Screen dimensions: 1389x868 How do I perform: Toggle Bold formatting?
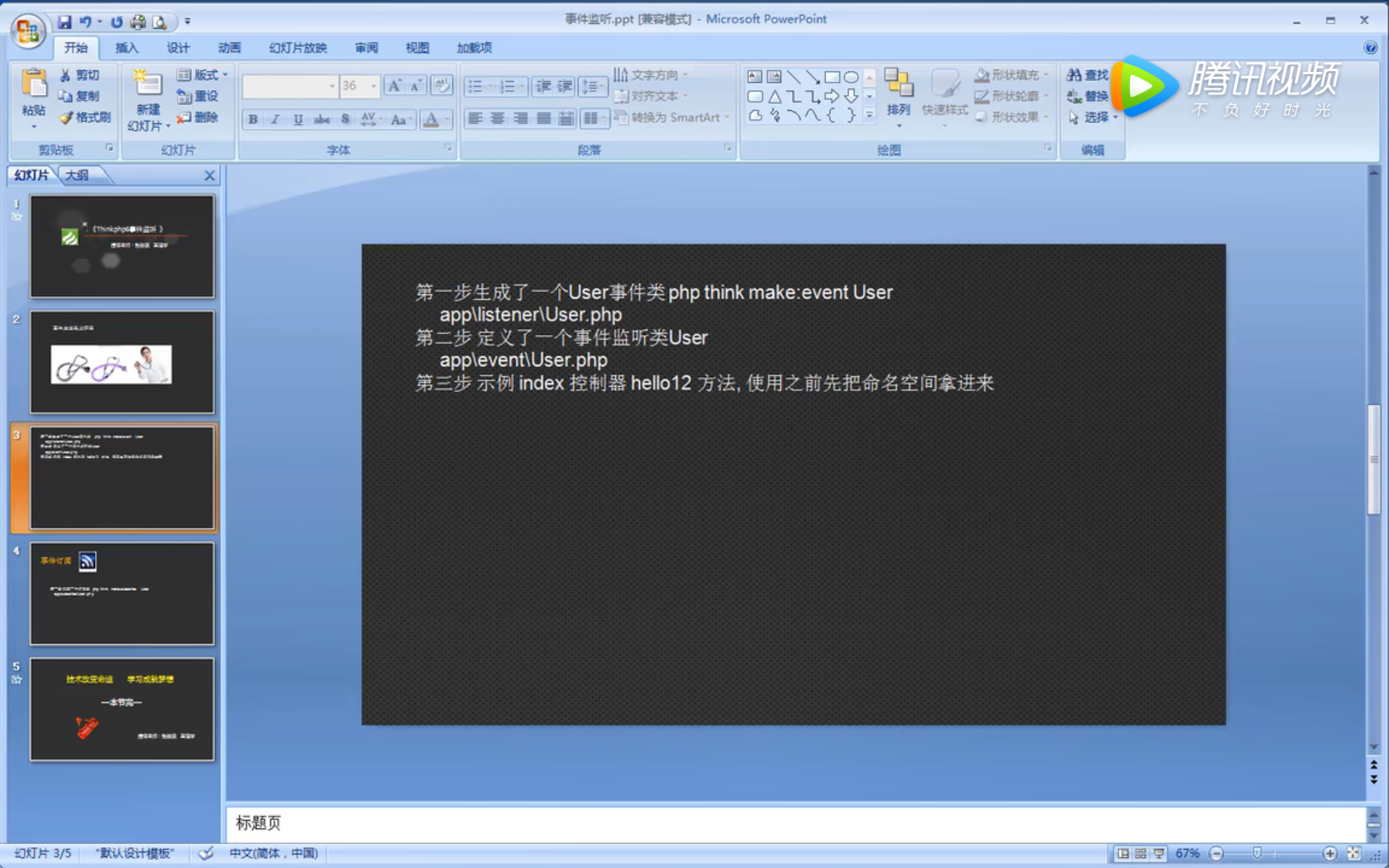[253, 119]
